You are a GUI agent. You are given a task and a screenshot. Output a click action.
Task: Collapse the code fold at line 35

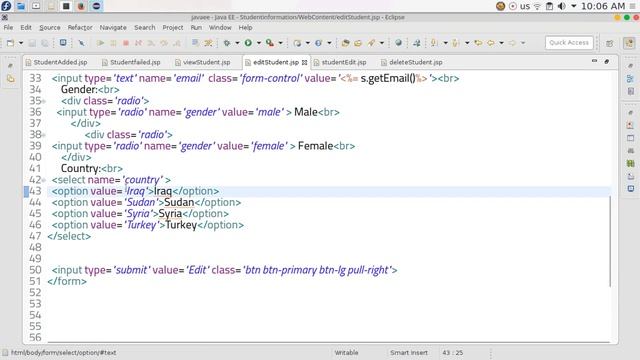point(44,101)
